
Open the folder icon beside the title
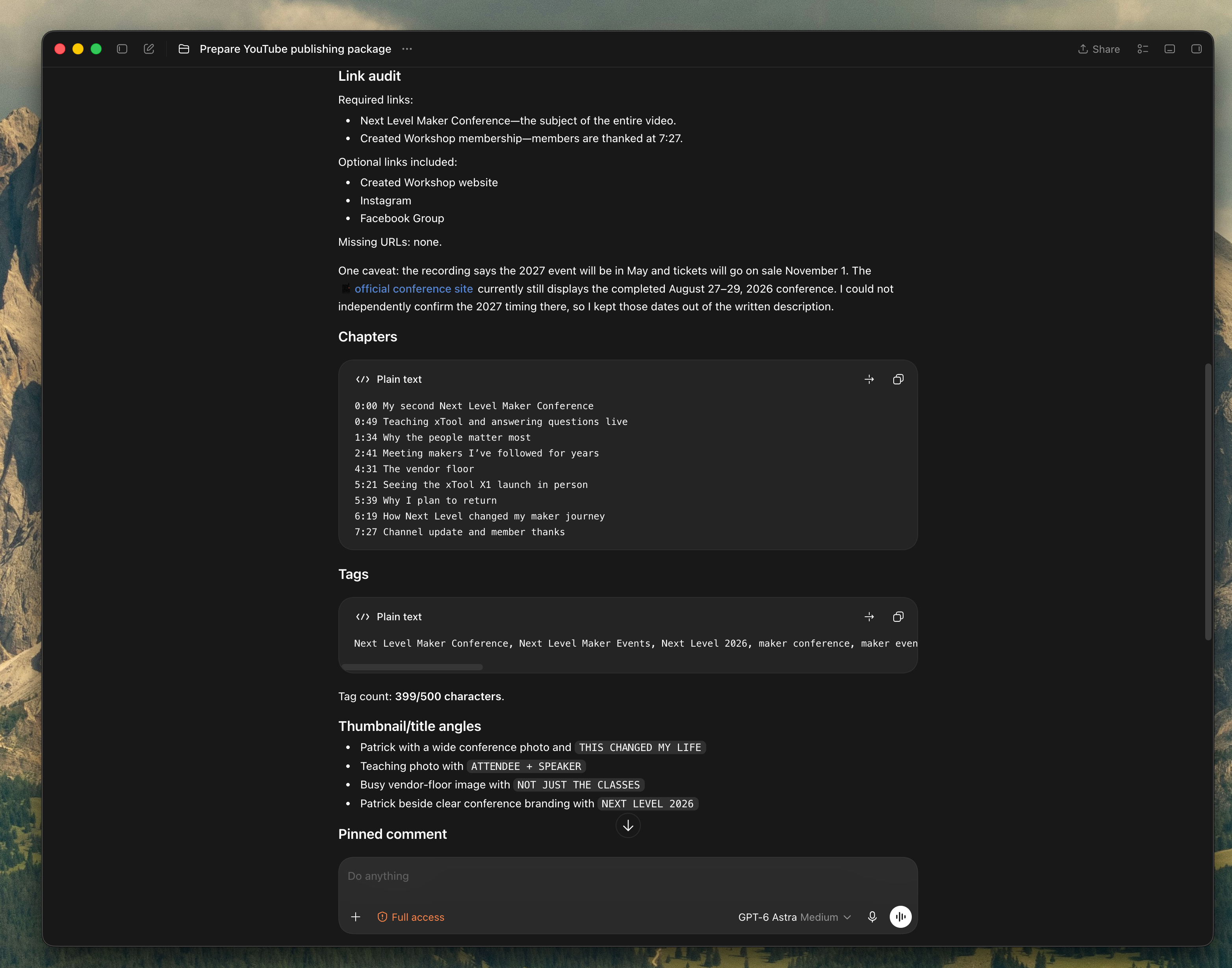[184, 49]
